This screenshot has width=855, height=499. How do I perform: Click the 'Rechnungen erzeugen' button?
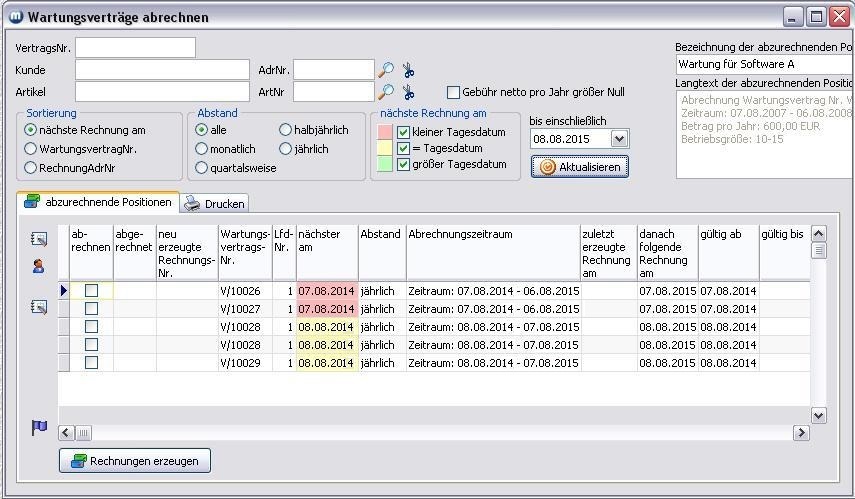coord(135,461)
